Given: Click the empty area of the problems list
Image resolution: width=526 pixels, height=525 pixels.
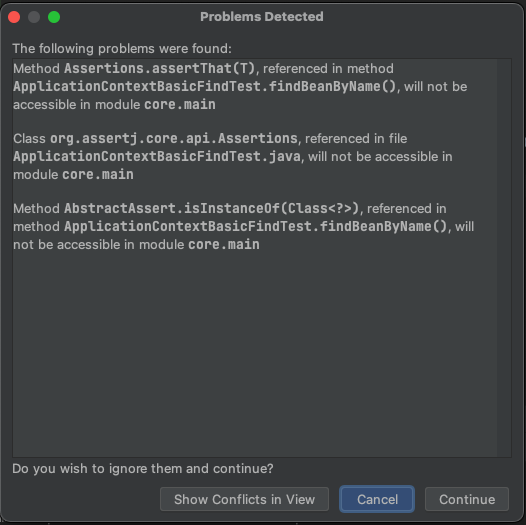Looking at the screenshot, I should 255,352.
